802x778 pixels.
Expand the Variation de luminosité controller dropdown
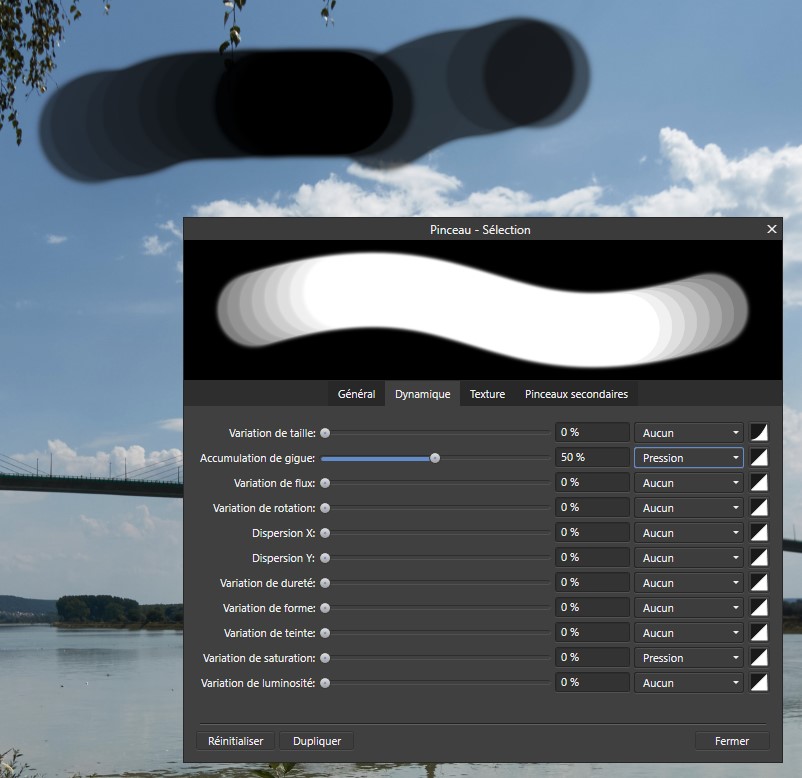(689, 683)
